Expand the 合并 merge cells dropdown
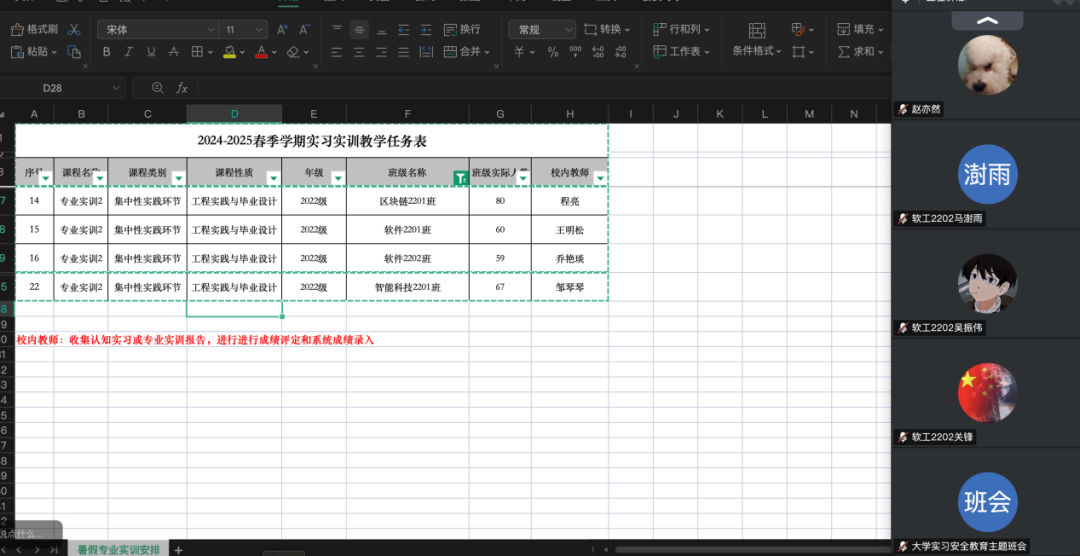This screenshot has width=1080, height=556. pos(488,52)
